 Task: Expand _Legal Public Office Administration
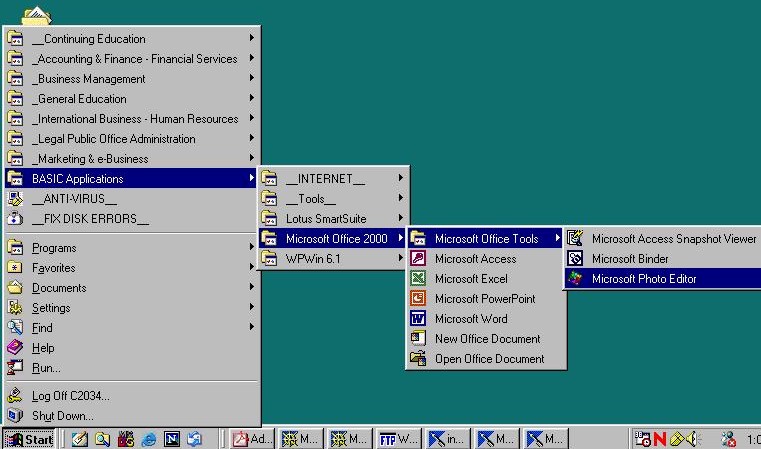131,139
